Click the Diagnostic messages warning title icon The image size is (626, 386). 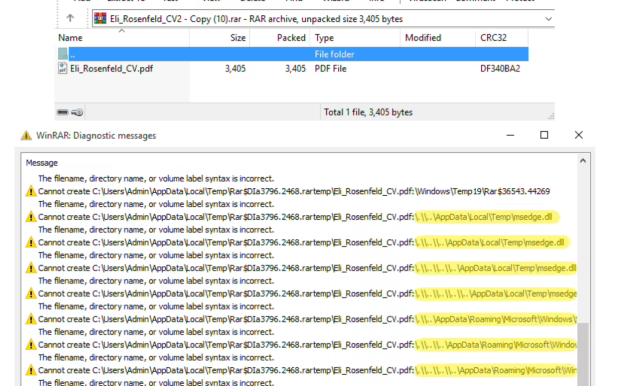pos(26,136)
